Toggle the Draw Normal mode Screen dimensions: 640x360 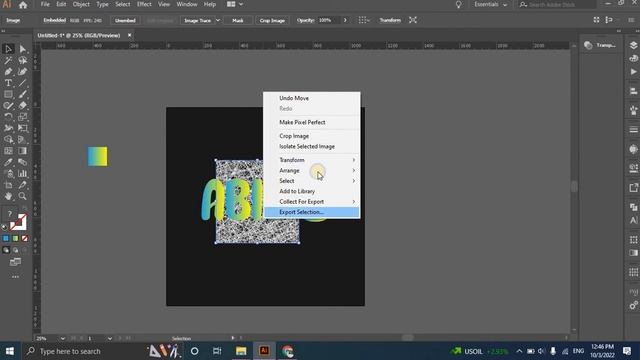[x=6, y=250]
